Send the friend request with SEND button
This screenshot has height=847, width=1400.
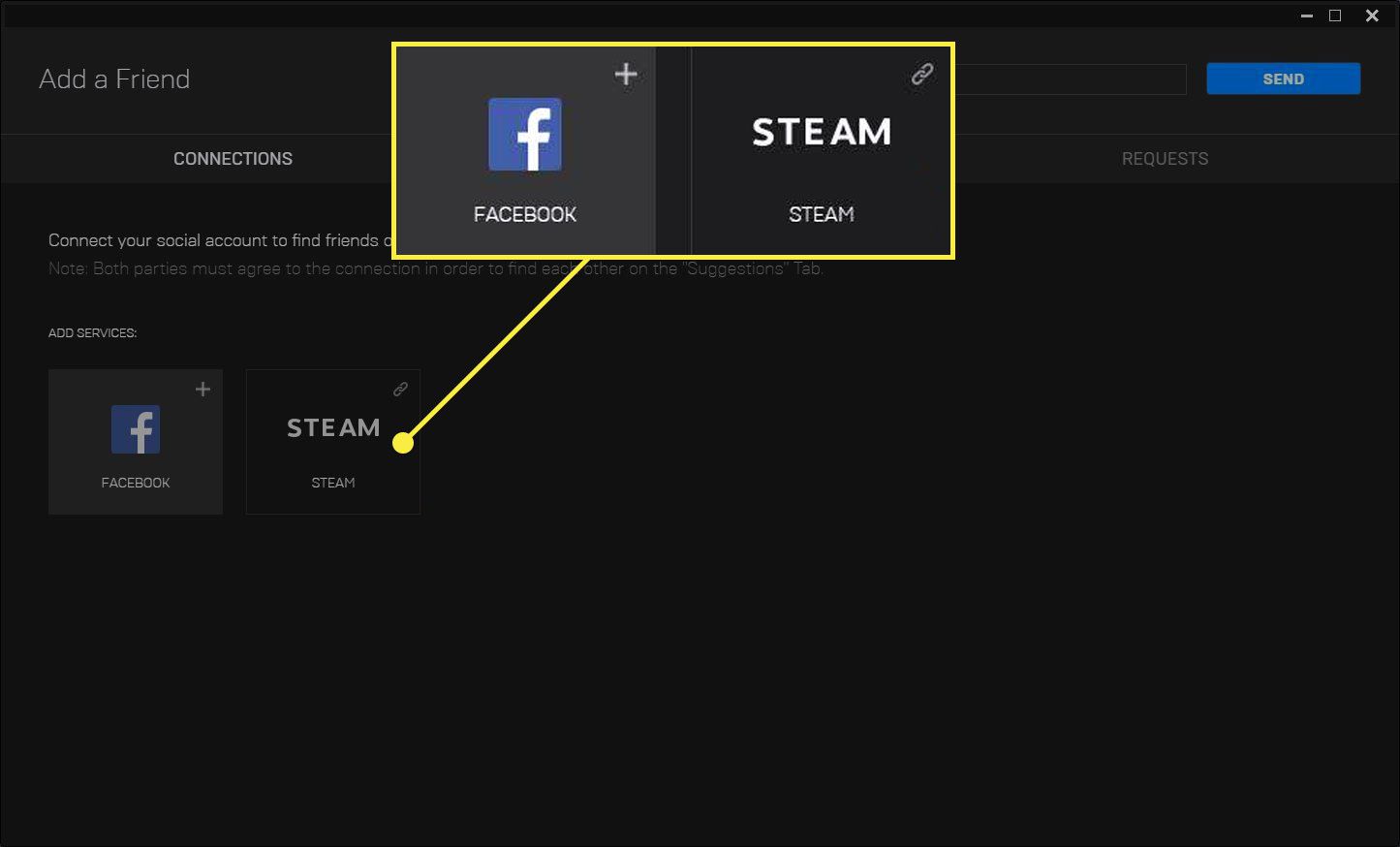point(1284,78)
